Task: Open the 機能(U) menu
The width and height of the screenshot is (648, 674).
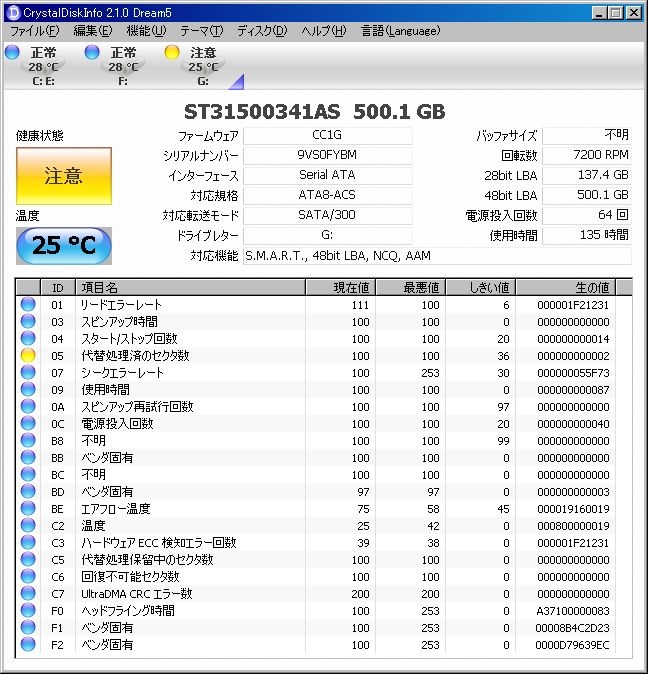Action: pyautogui.click(x=146, y=31)
